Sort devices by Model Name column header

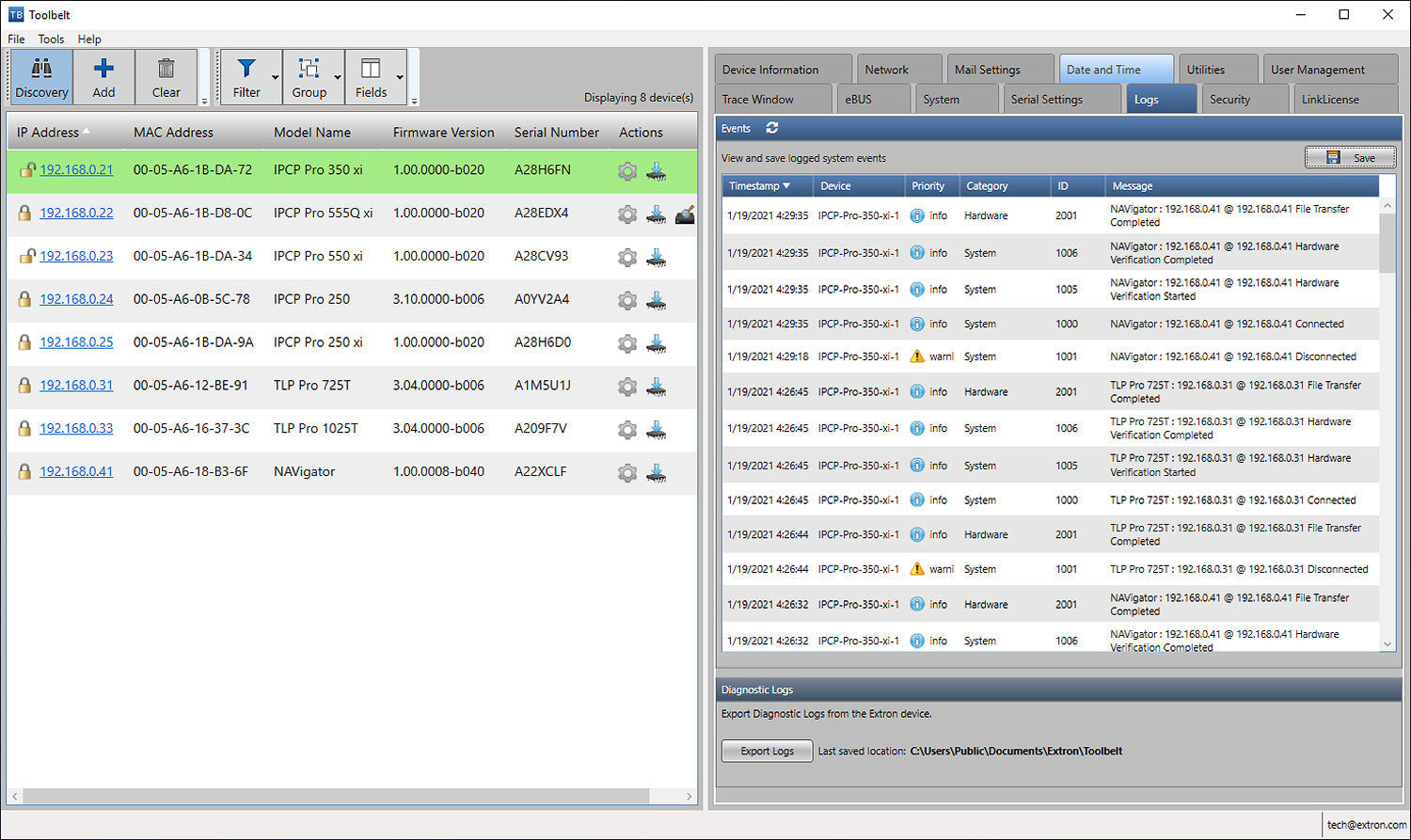click(x=312, y=133)
